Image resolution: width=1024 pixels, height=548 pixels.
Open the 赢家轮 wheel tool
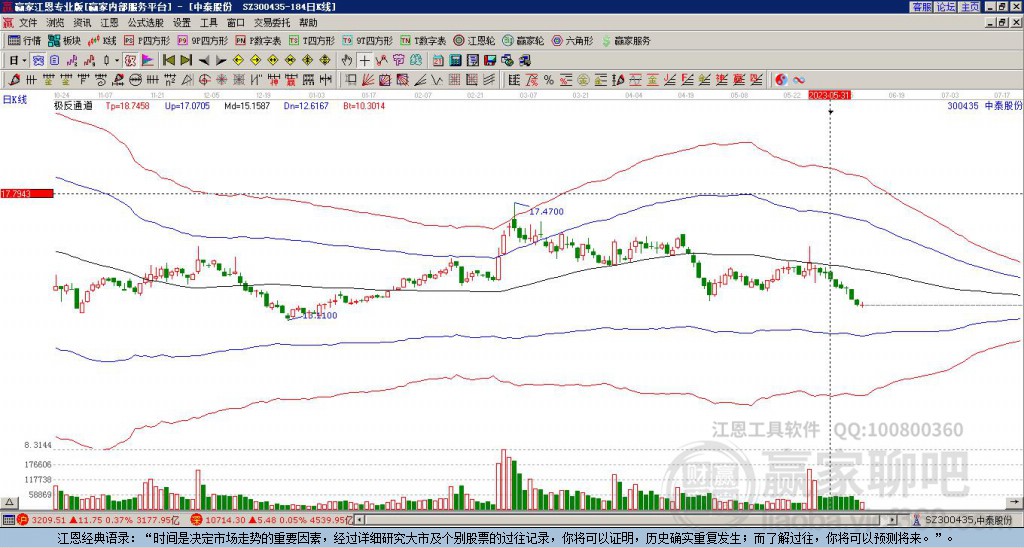pos(523,40)
